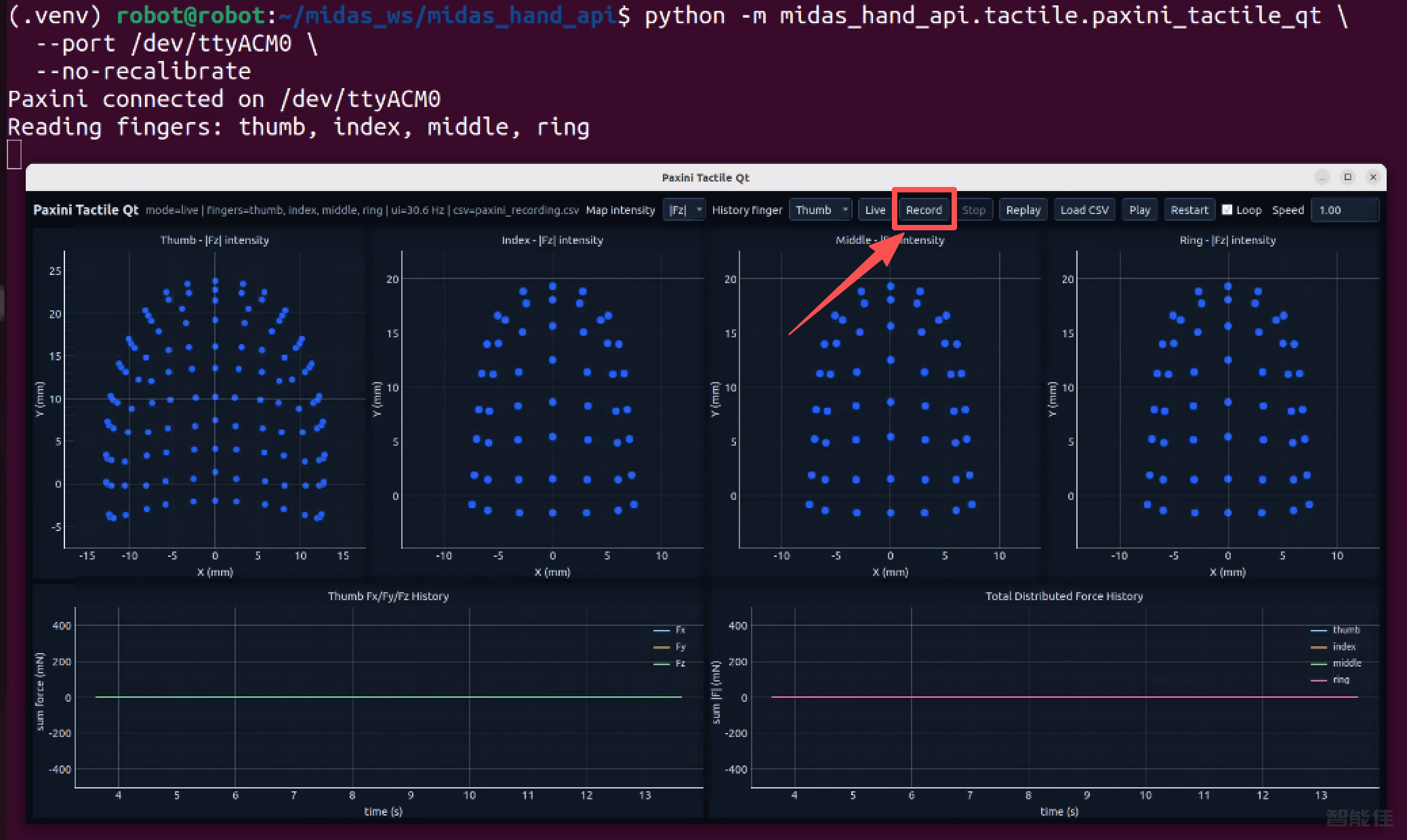This screenshot has width=1407, height=840.
Task: Click the Speed value field
Action: point(1345,210)
